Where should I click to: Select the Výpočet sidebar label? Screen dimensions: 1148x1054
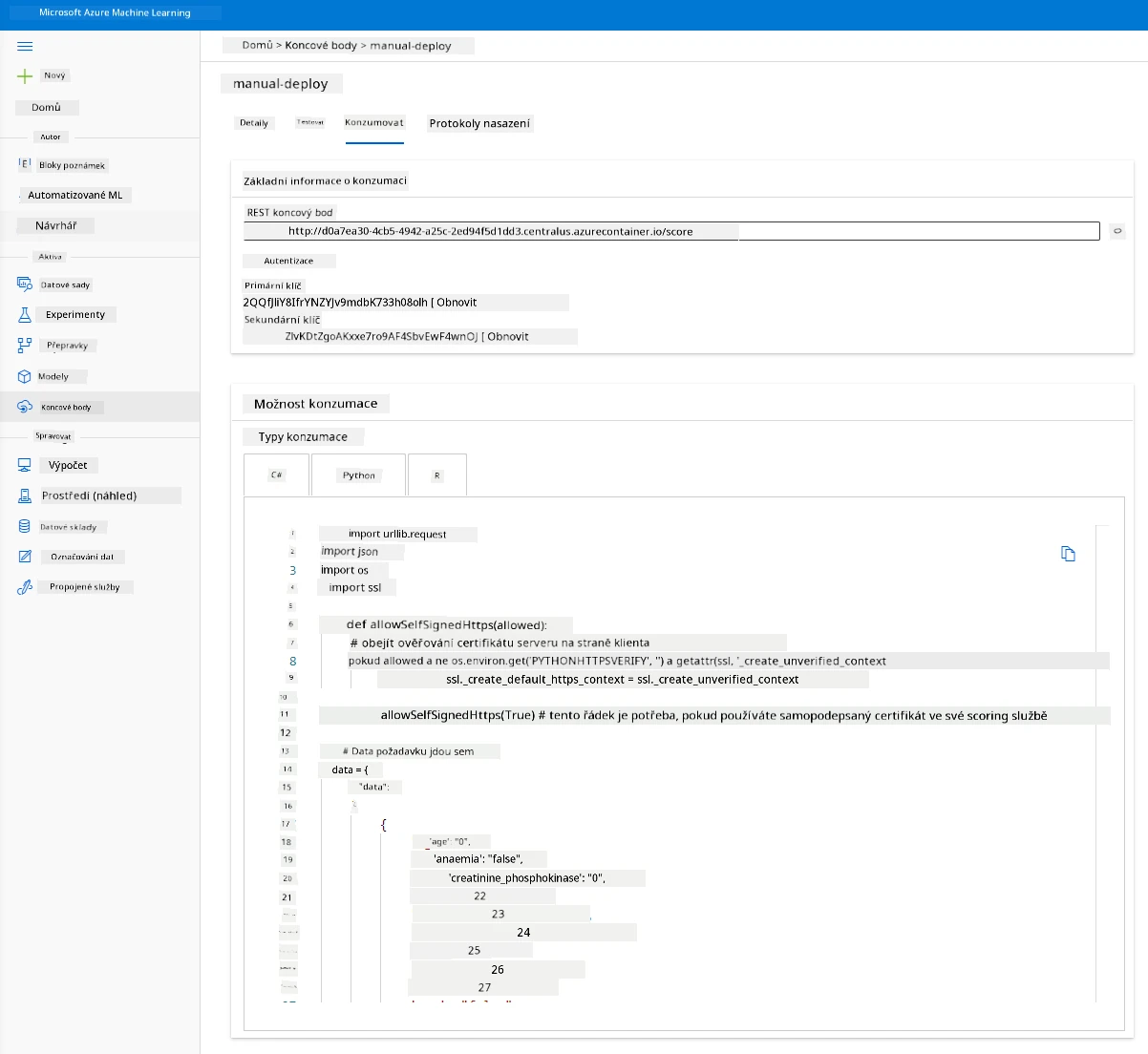(x=68, y=465)
